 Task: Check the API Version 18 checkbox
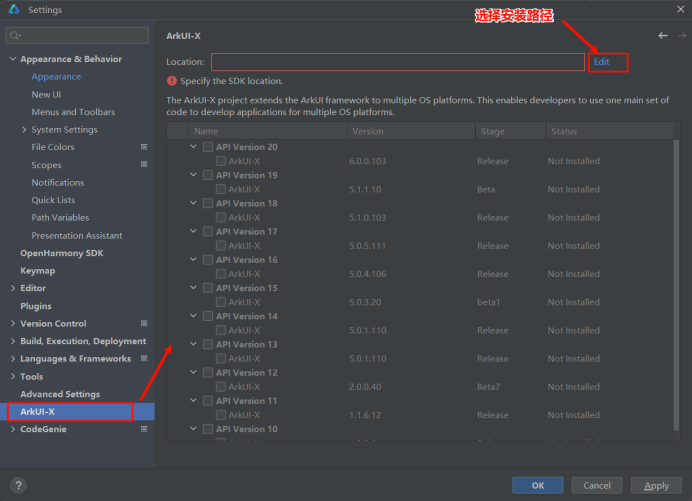tap(208, 203)
